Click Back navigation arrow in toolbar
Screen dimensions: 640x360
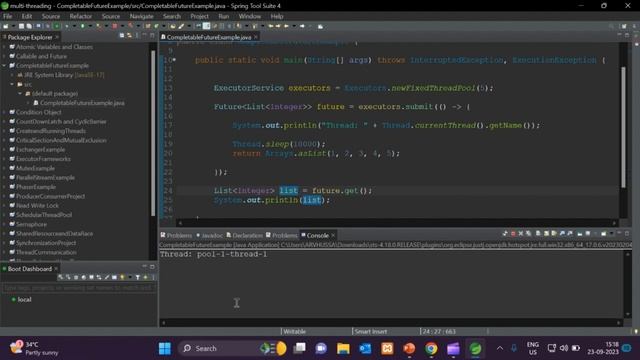click(286, 26)
